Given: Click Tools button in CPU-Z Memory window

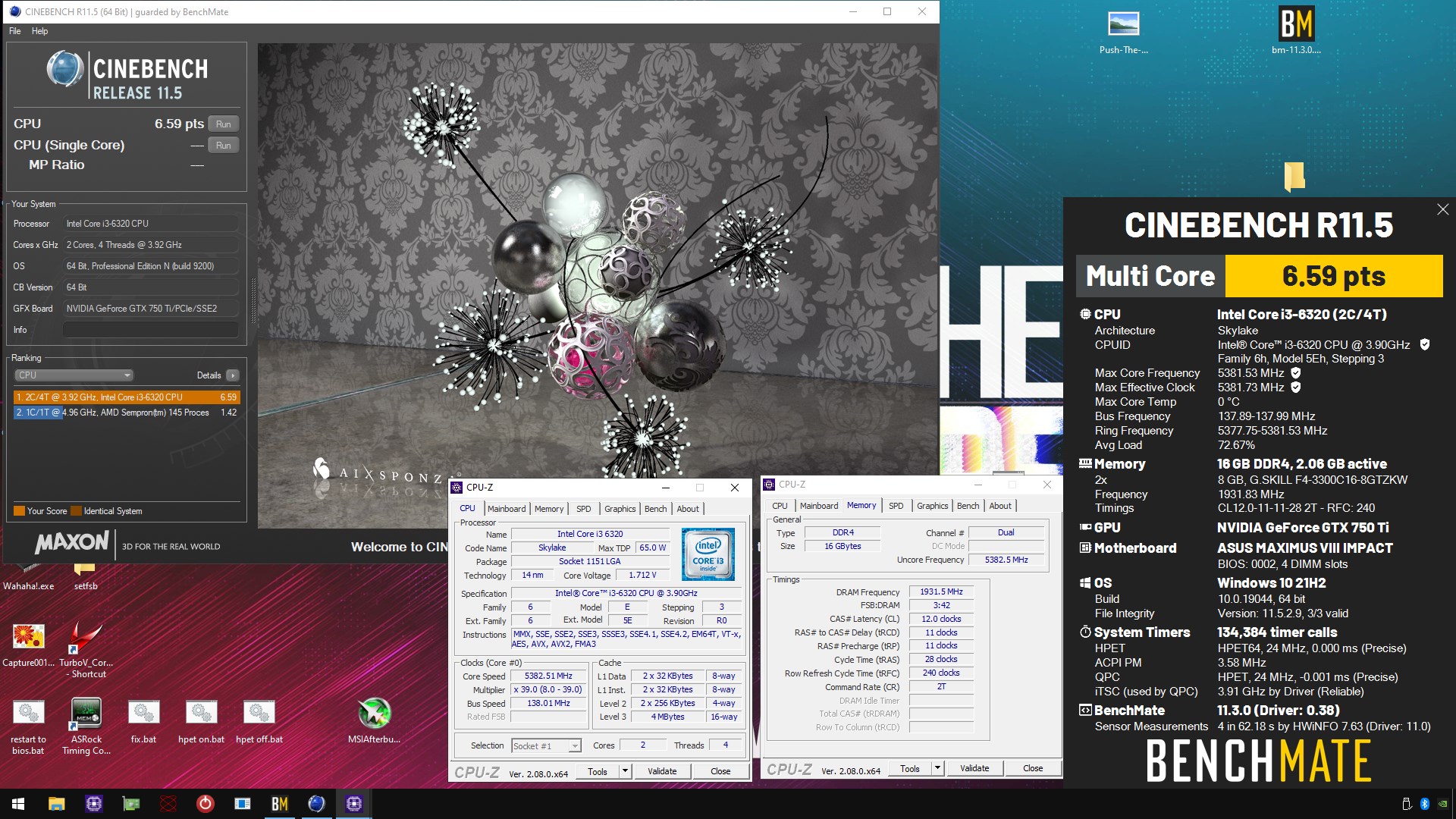Looking at the screenshot, I should [910, 768].
